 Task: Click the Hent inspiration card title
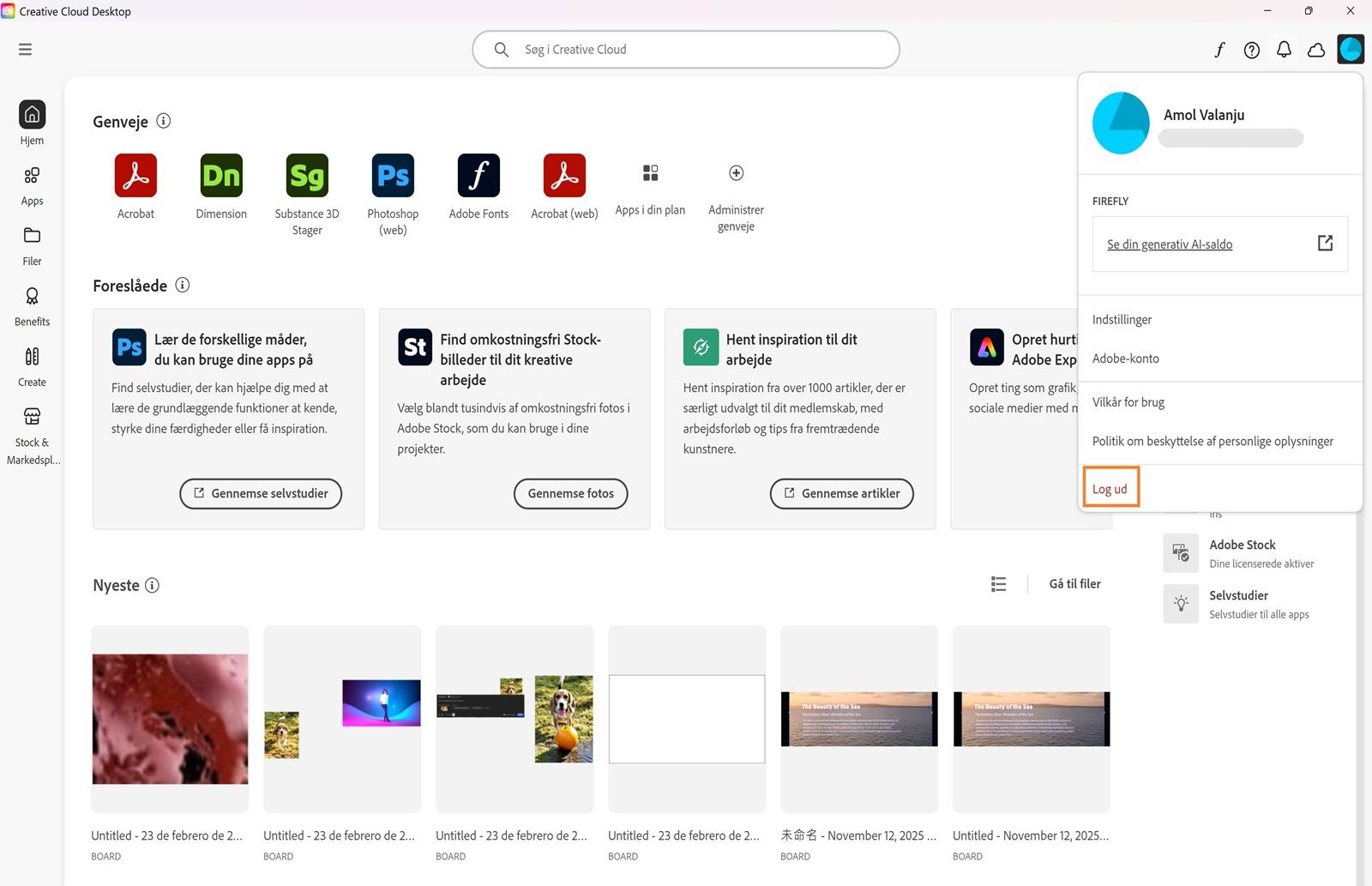pyautogui.click(x=791, y=349)
